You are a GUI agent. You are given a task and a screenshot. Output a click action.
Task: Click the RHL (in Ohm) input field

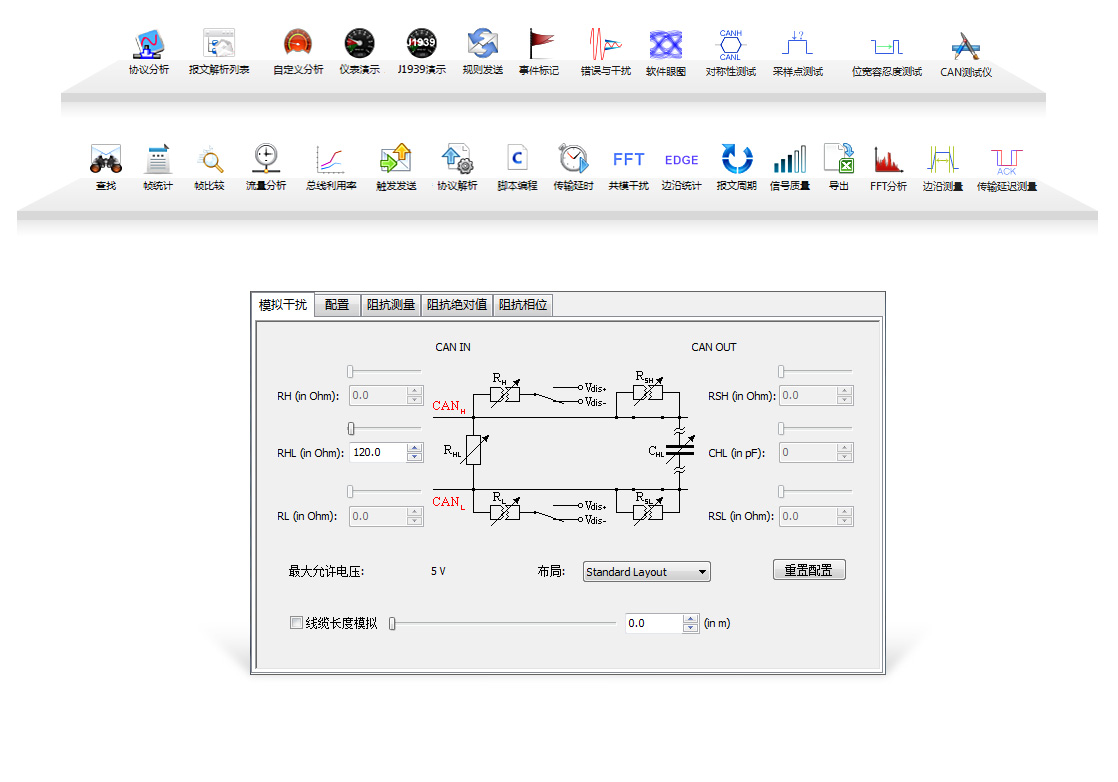pos(378,453)
